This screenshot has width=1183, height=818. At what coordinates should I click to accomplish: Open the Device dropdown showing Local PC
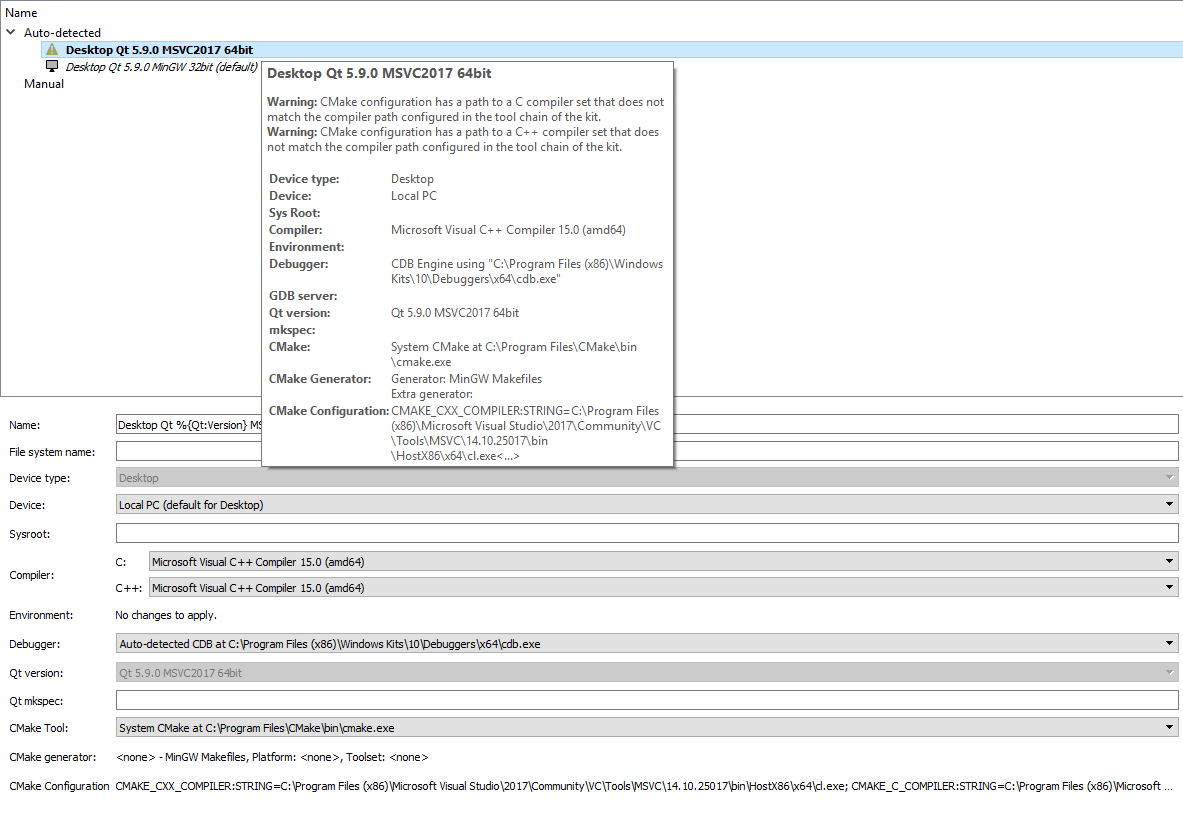pos(647,505)
